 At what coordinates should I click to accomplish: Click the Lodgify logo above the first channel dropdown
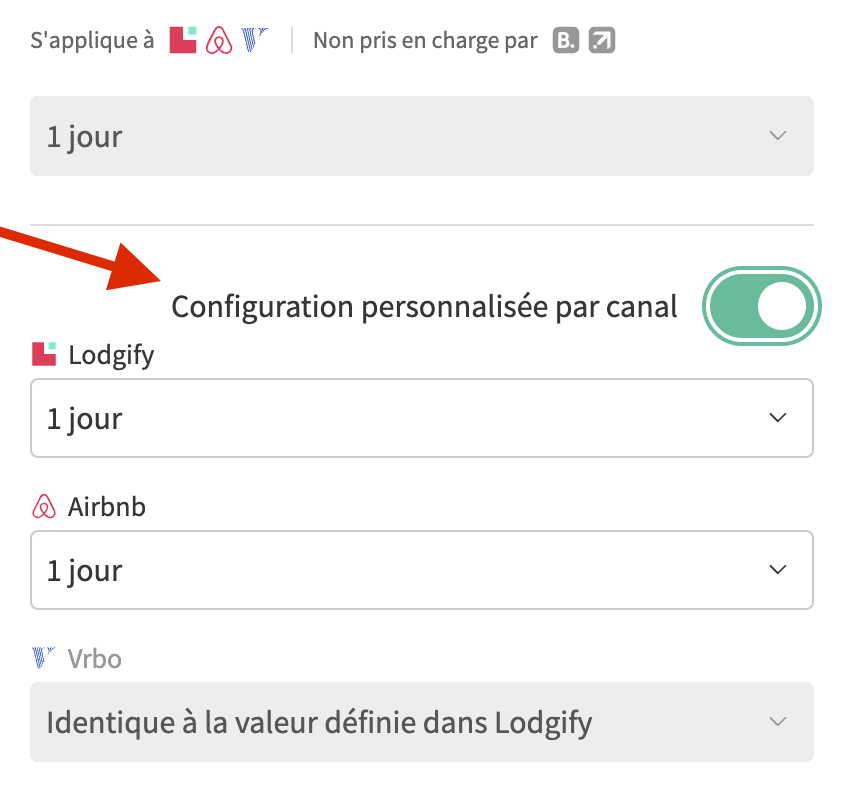(x=44, y=354)
